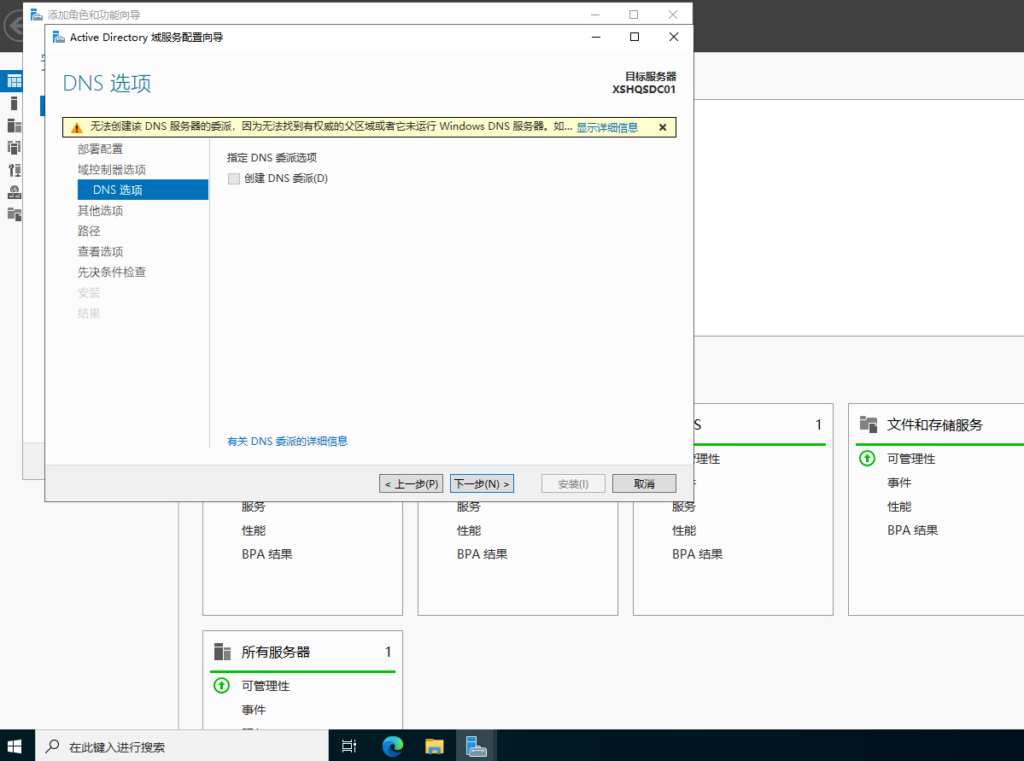Click the 文件和存储服务 tile header icon
1024x761 pixels.
869,425
